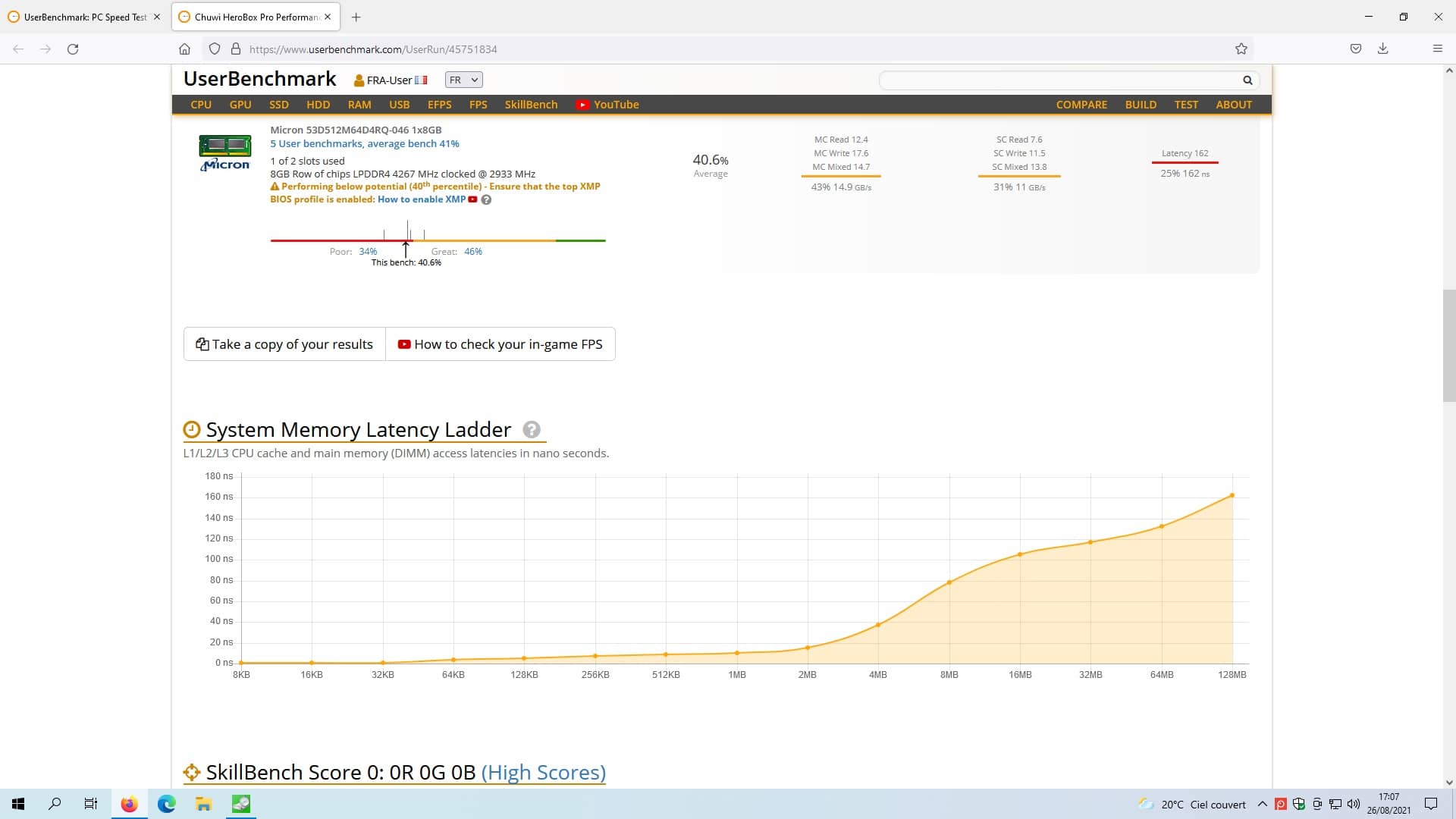
Task: Click the Firefox back arrow
Action: 18,49
